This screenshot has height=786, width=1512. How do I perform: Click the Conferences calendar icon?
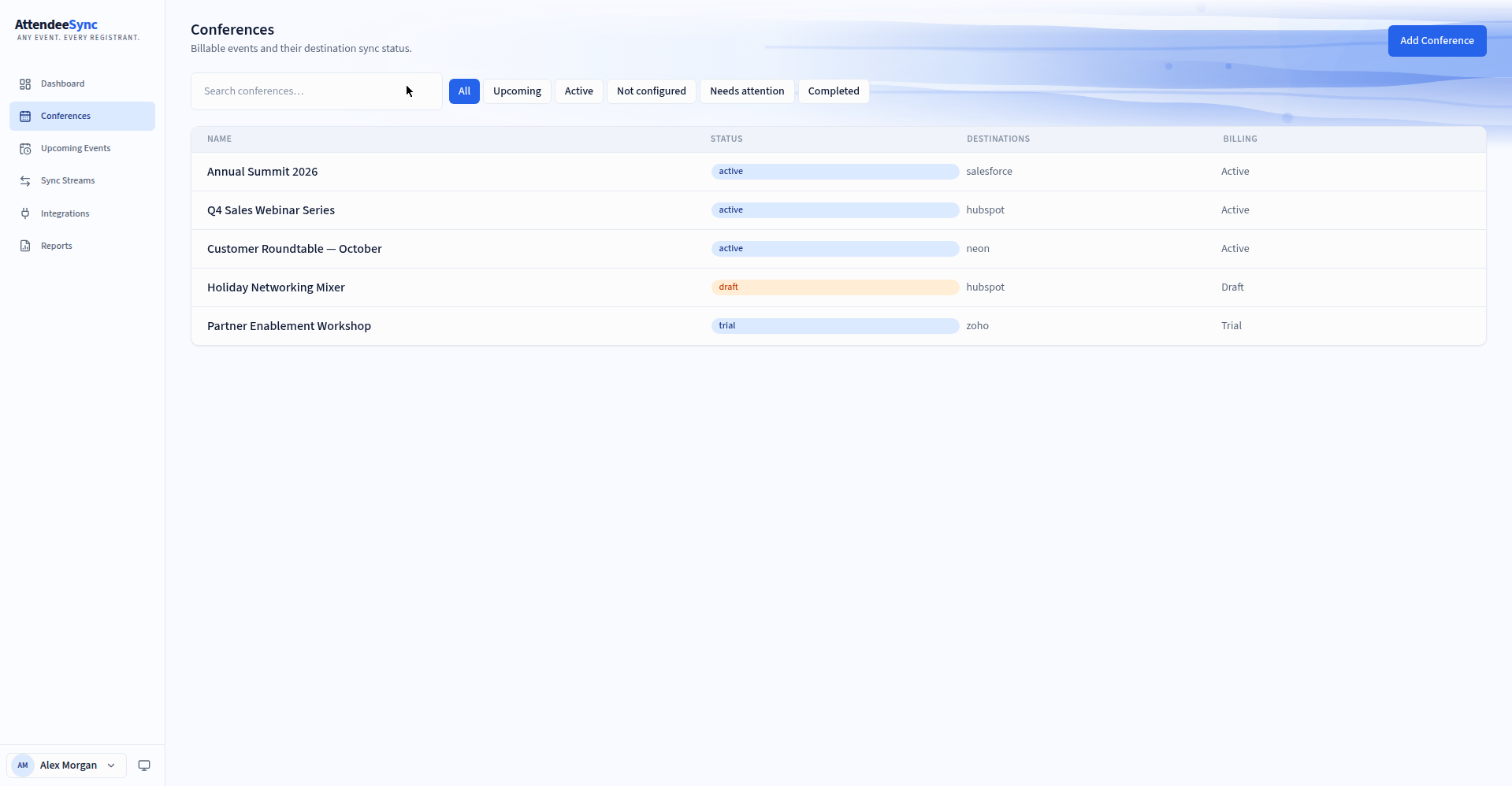25,116
